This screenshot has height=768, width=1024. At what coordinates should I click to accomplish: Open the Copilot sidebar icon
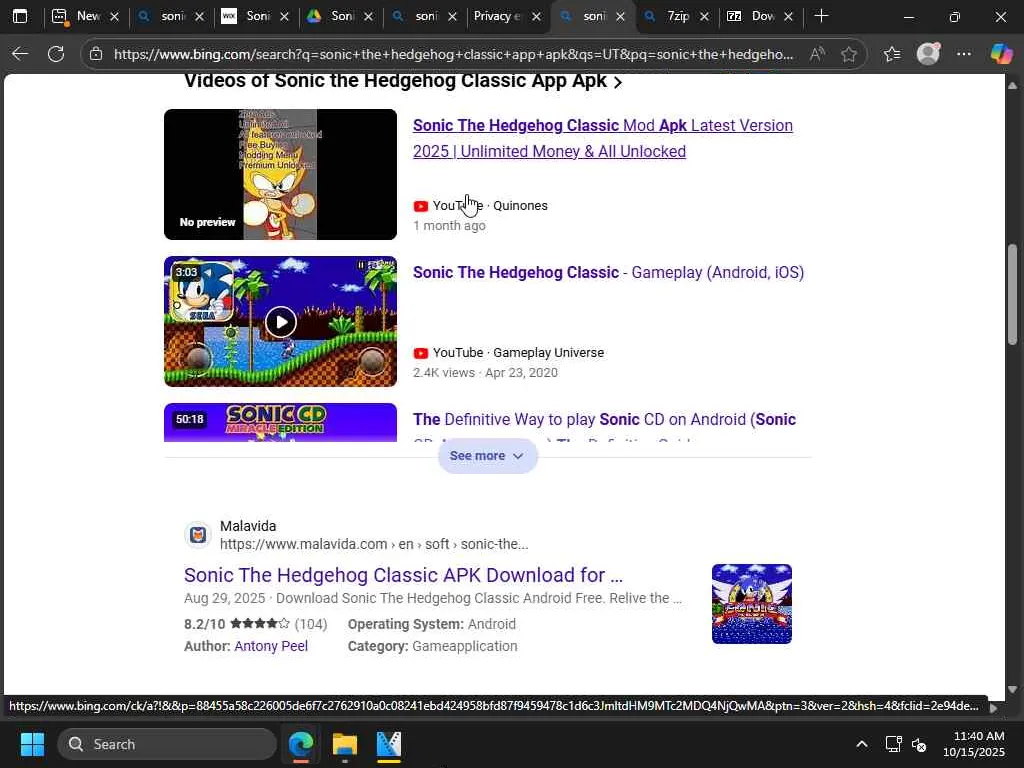click(1001, 54)
